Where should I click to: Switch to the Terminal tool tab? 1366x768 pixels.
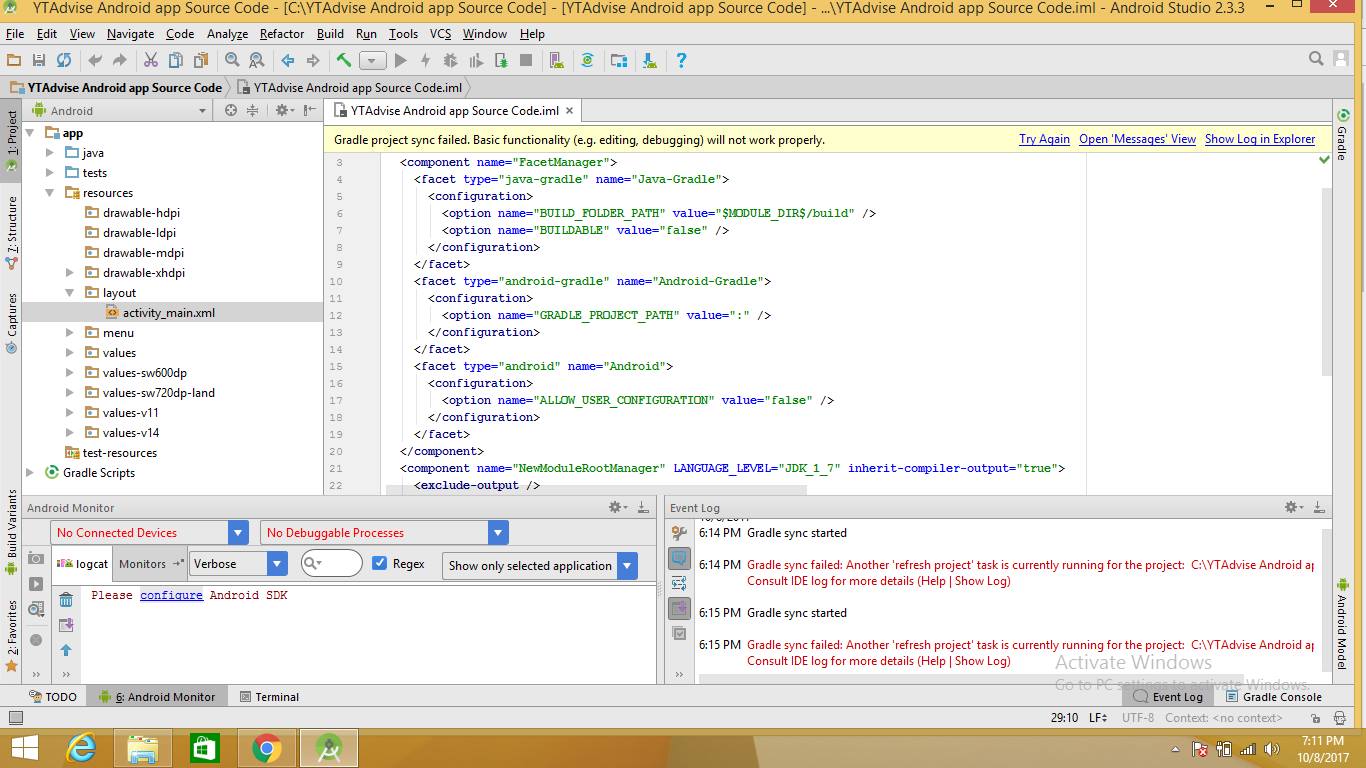[268, 697]
